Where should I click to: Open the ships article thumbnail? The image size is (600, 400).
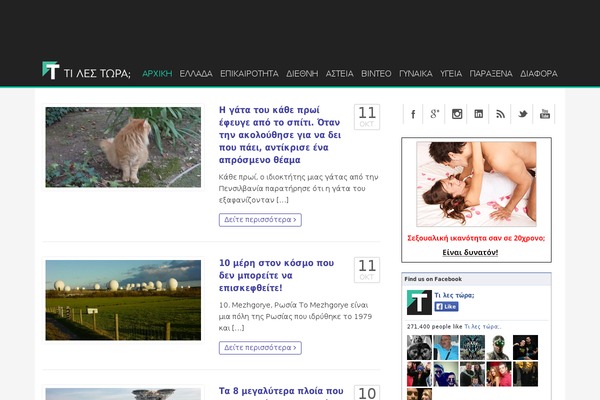[x=123, y=394]
